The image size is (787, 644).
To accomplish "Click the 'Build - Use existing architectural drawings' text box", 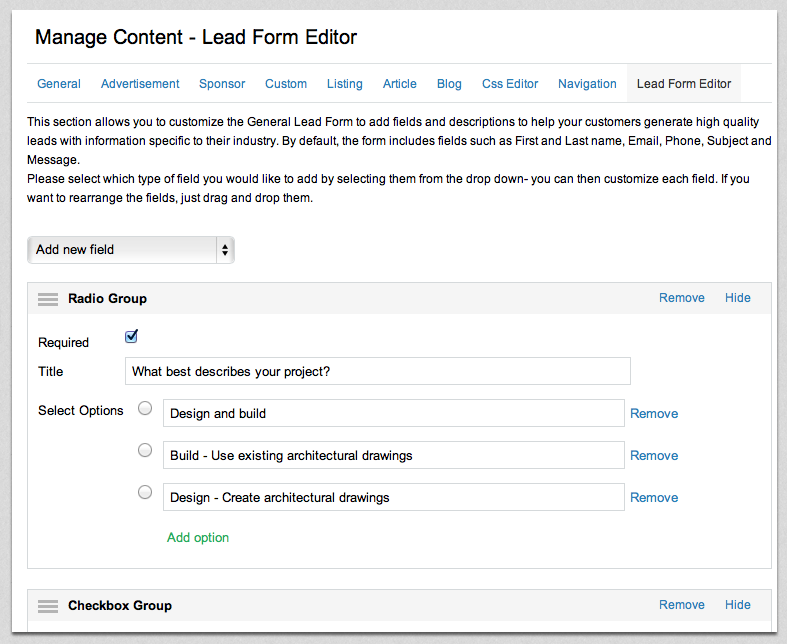I will [x=393, y=456].
